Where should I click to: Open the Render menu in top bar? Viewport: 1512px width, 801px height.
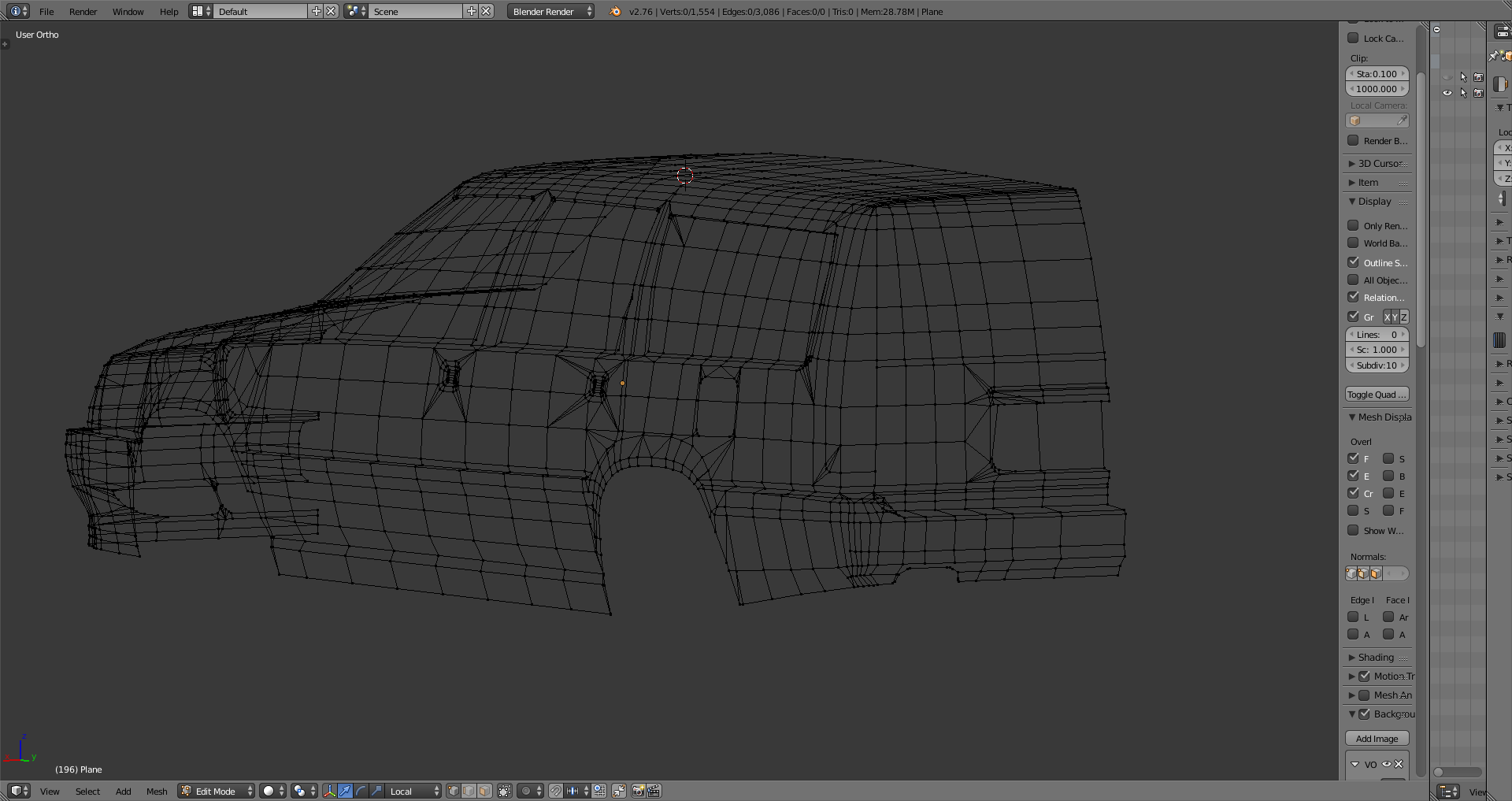coord(83,12)
